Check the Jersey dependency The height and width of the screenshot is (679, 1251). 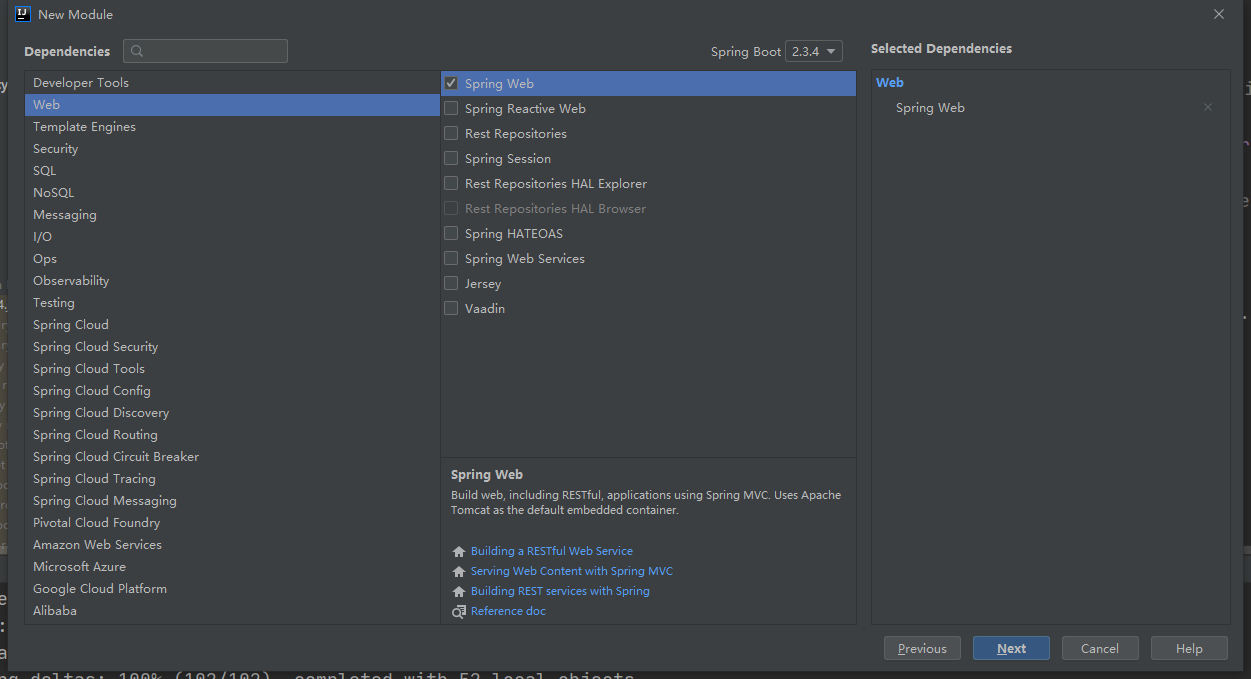click(x=451, y=283)
